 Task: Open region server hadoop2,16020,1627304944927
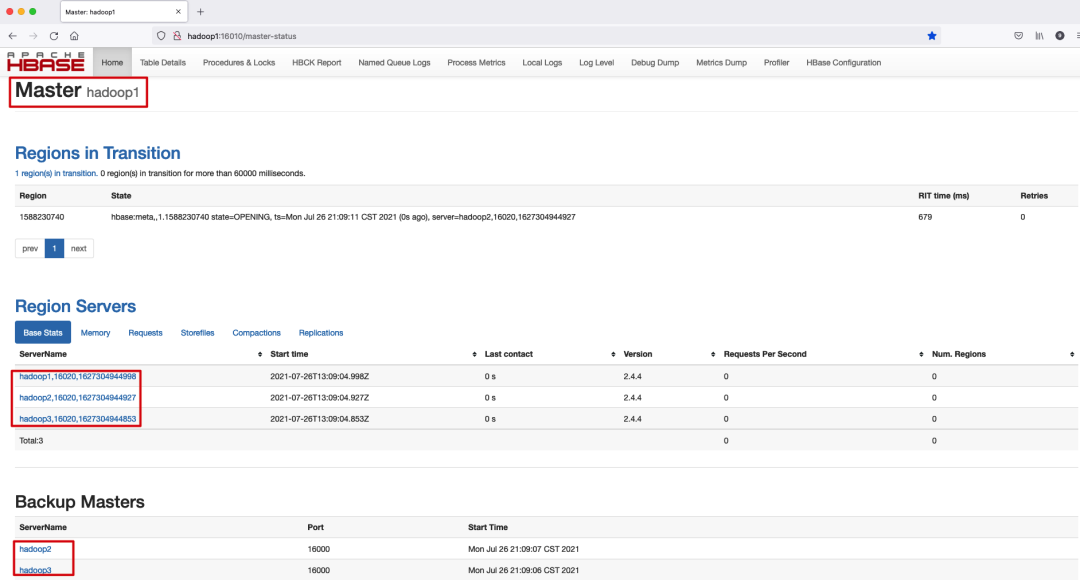click(78, 397)
